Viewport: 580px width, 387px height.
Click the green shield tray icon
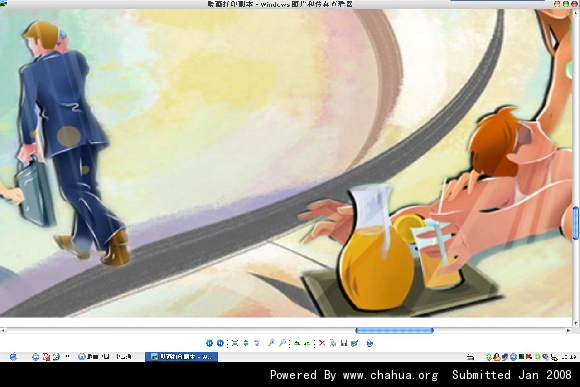click(489, 357)
